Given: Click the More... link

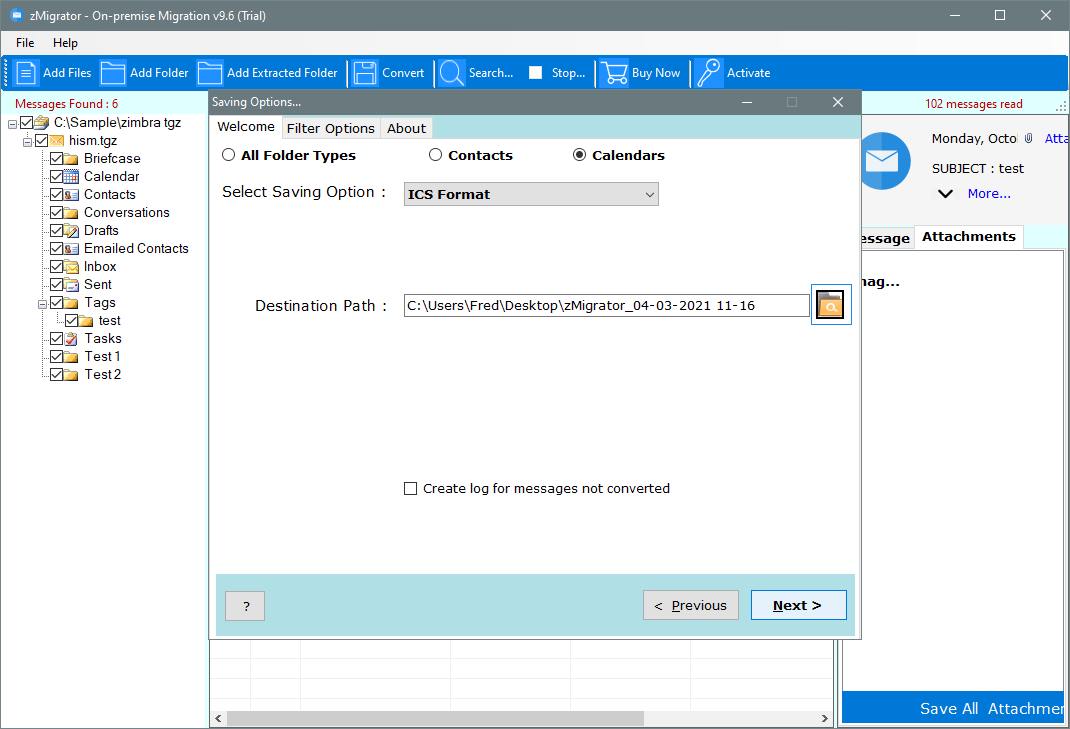Looking at the screenshot, I should [x=989, y=194].
